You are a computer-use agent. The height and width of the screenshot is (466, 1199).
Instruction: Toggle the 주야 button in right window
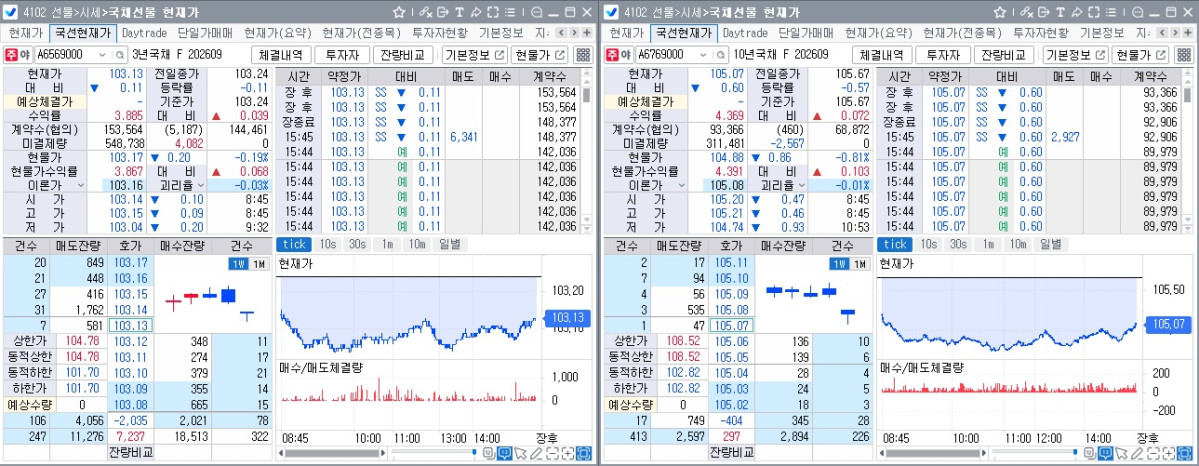[619, 55]
